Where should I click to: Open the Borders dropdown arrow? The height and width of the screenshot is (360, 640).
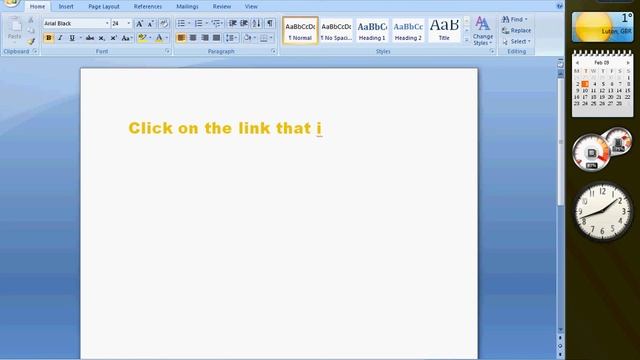tap(271, 38)
